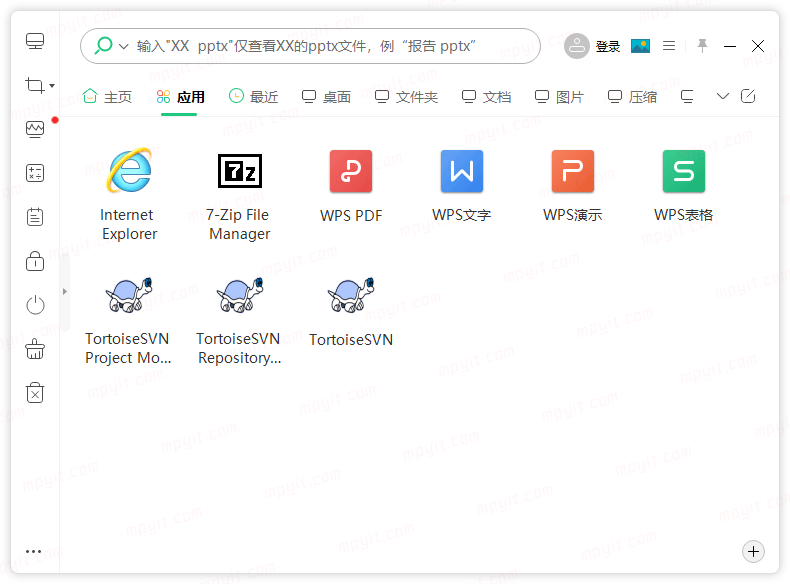This screenshot has height=584, width=790.
Task: Expand more tabs chevron
Action: click(x=722, y=96)
